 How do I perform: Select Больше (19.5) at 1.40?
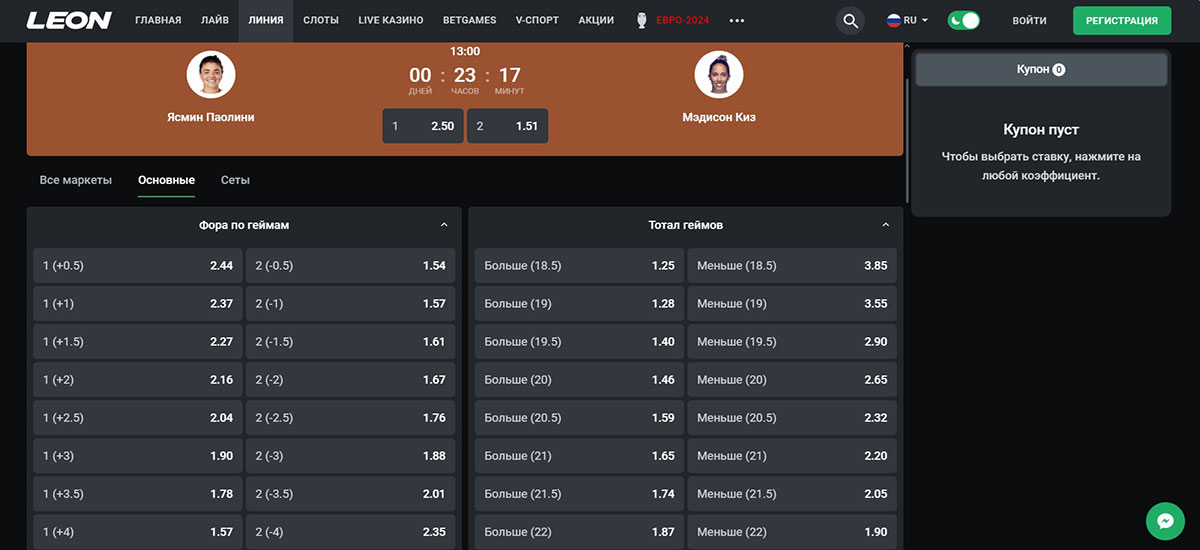coord(580,341)
